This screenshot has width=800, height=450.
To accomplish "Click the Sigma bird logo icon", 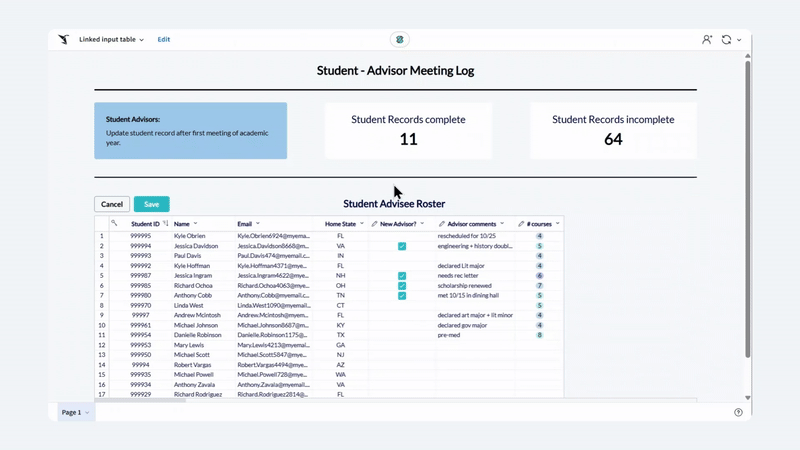I will [64, 39].
